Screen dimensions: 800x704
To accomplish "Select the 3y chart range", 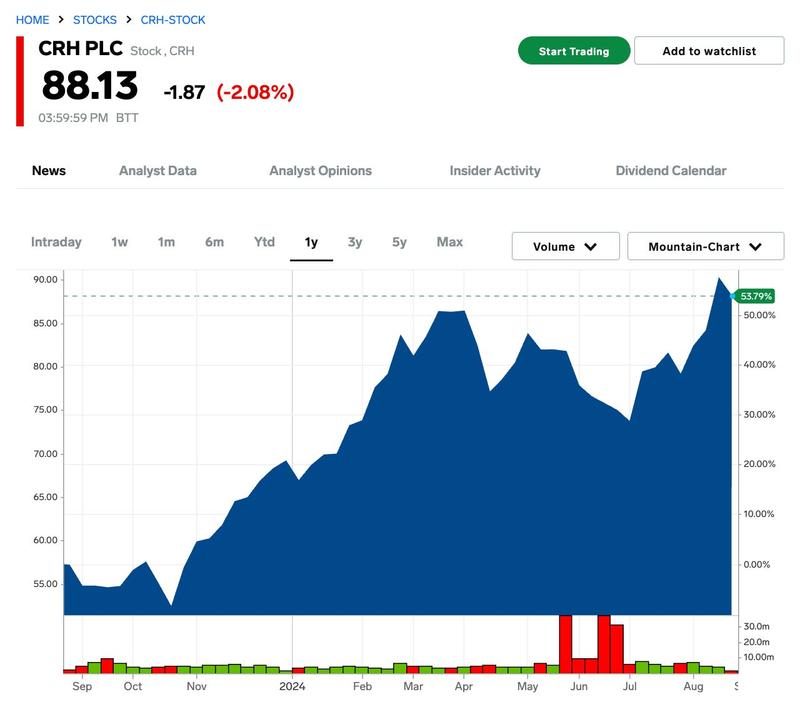I will point(355,242).
